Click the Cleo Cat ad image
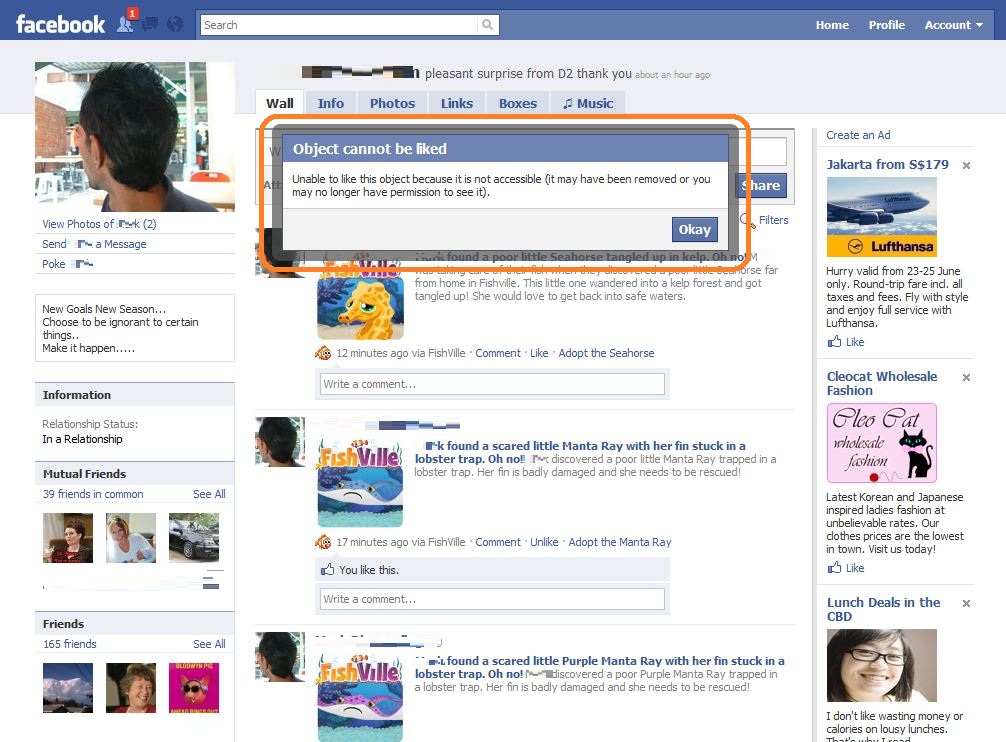 click(882, 443)
